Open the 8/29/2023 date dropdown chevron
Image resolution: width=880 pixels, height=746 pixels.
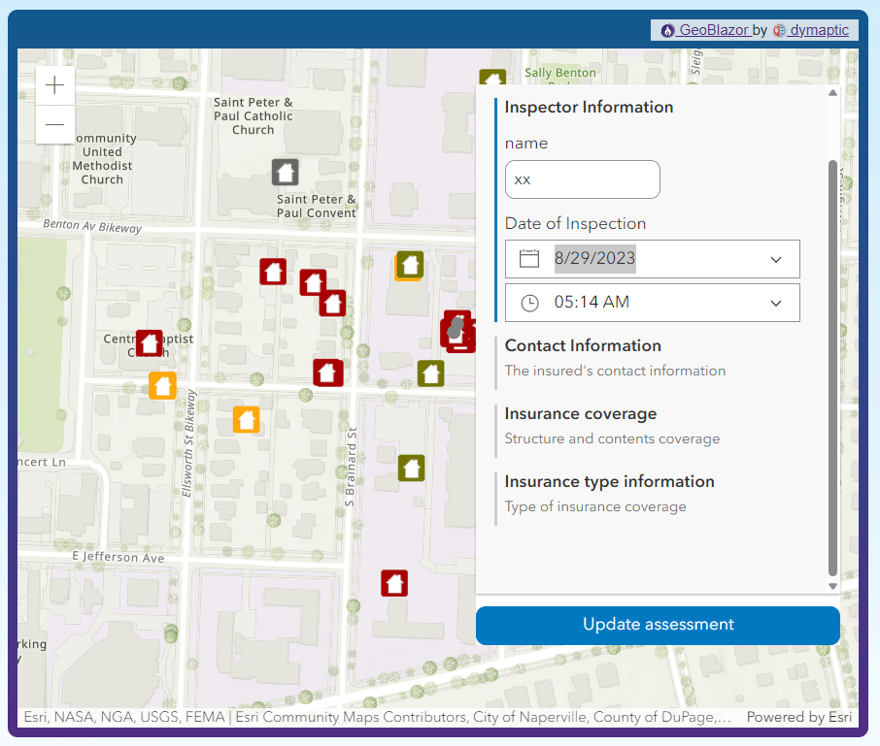[776, 259]
